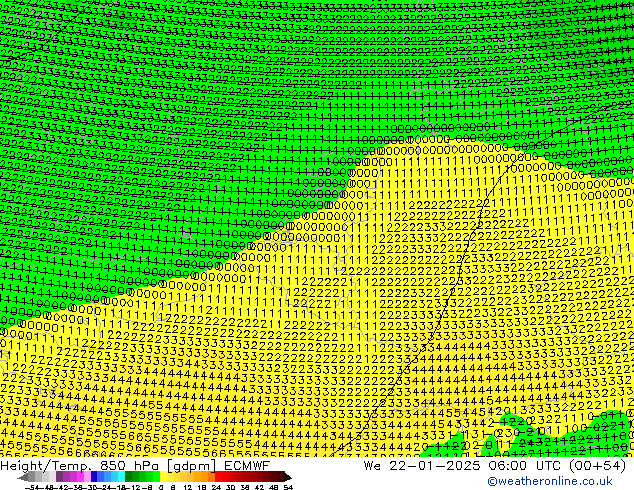Select the pure red legend color band

pos(218,476)
